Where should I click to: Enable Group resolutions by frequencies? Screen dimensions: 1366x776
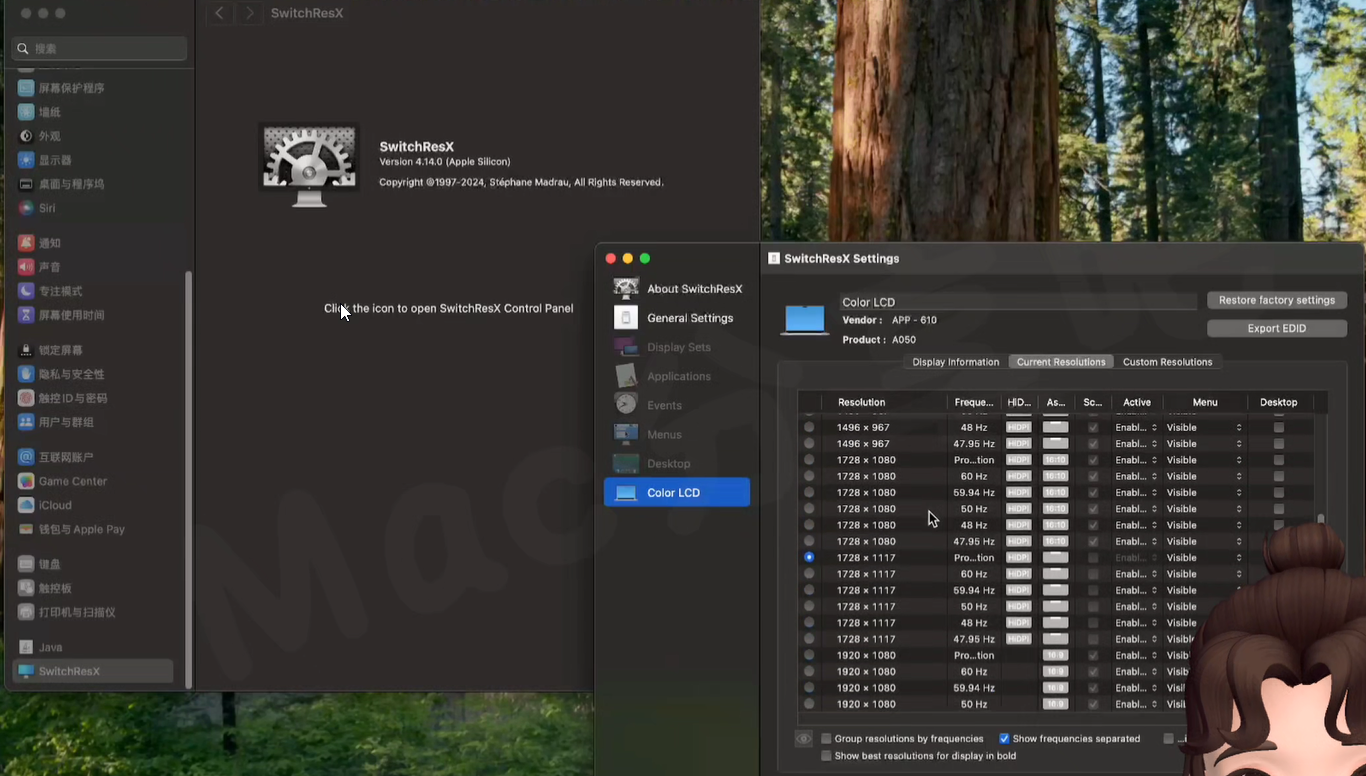click(x=826, y=738)
